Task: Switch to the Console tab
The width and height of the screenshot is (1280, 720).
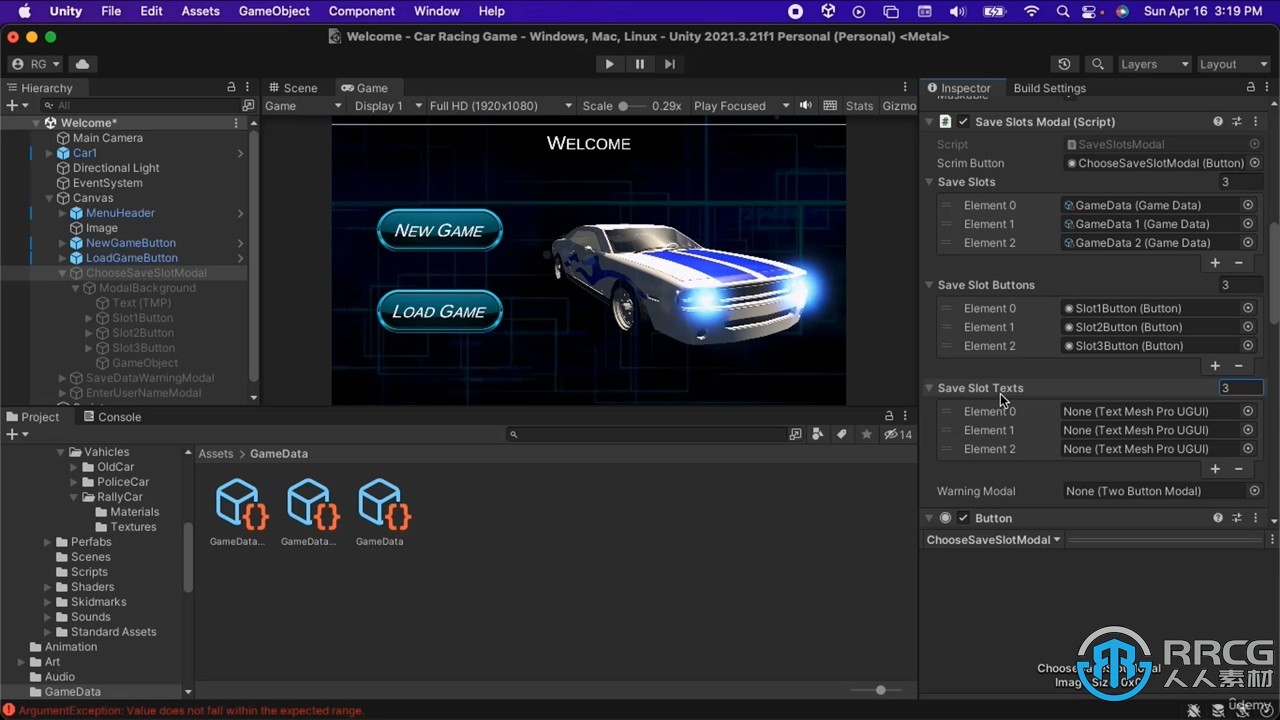Action: [111, 417]
